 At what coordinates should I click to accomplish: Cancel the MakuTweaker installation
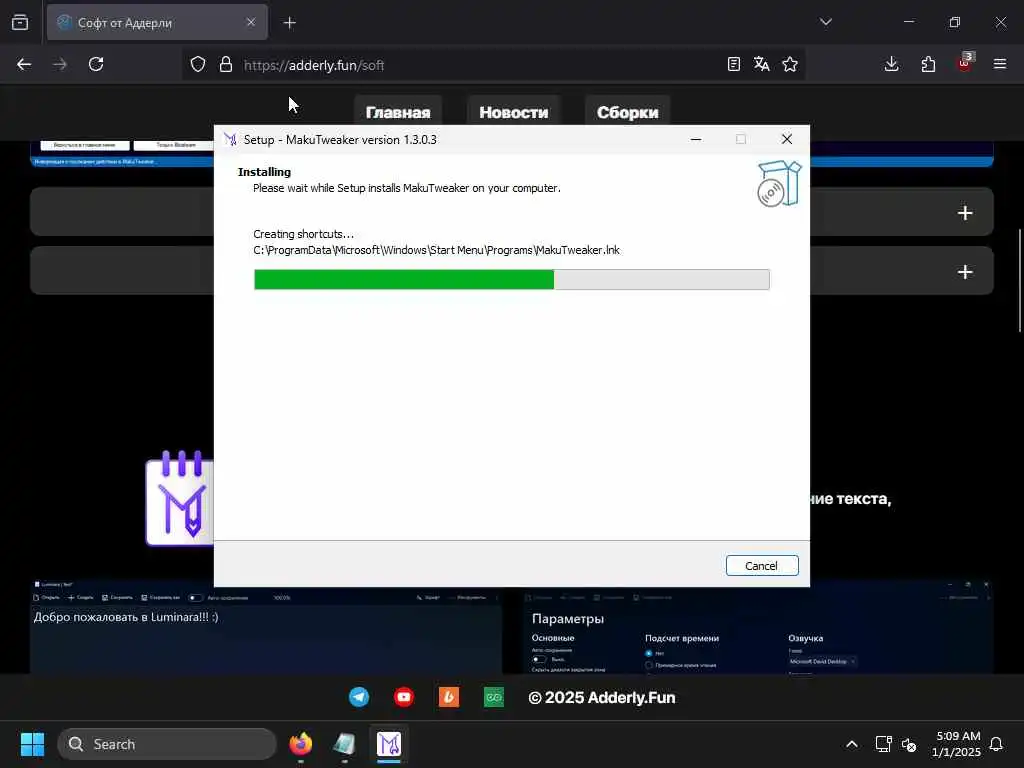pos(761,566)
